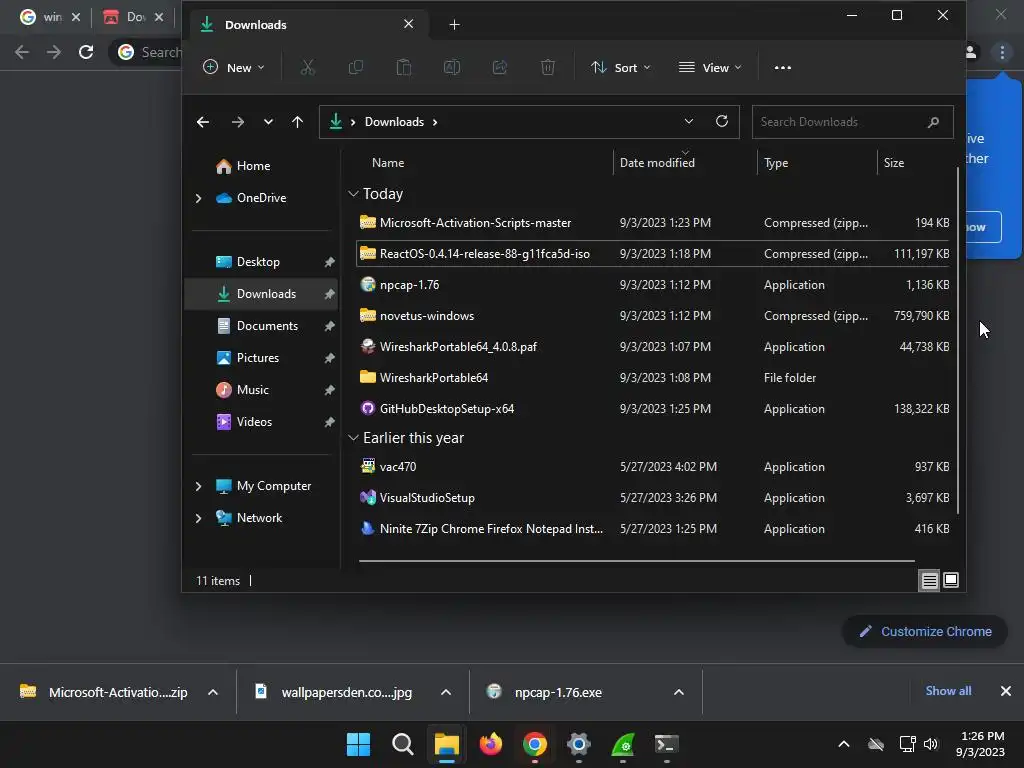Screen dimensions: 1024x768
Task: Switch to the 'Dov' Chrome tab
Action: (x=133, y=17)
